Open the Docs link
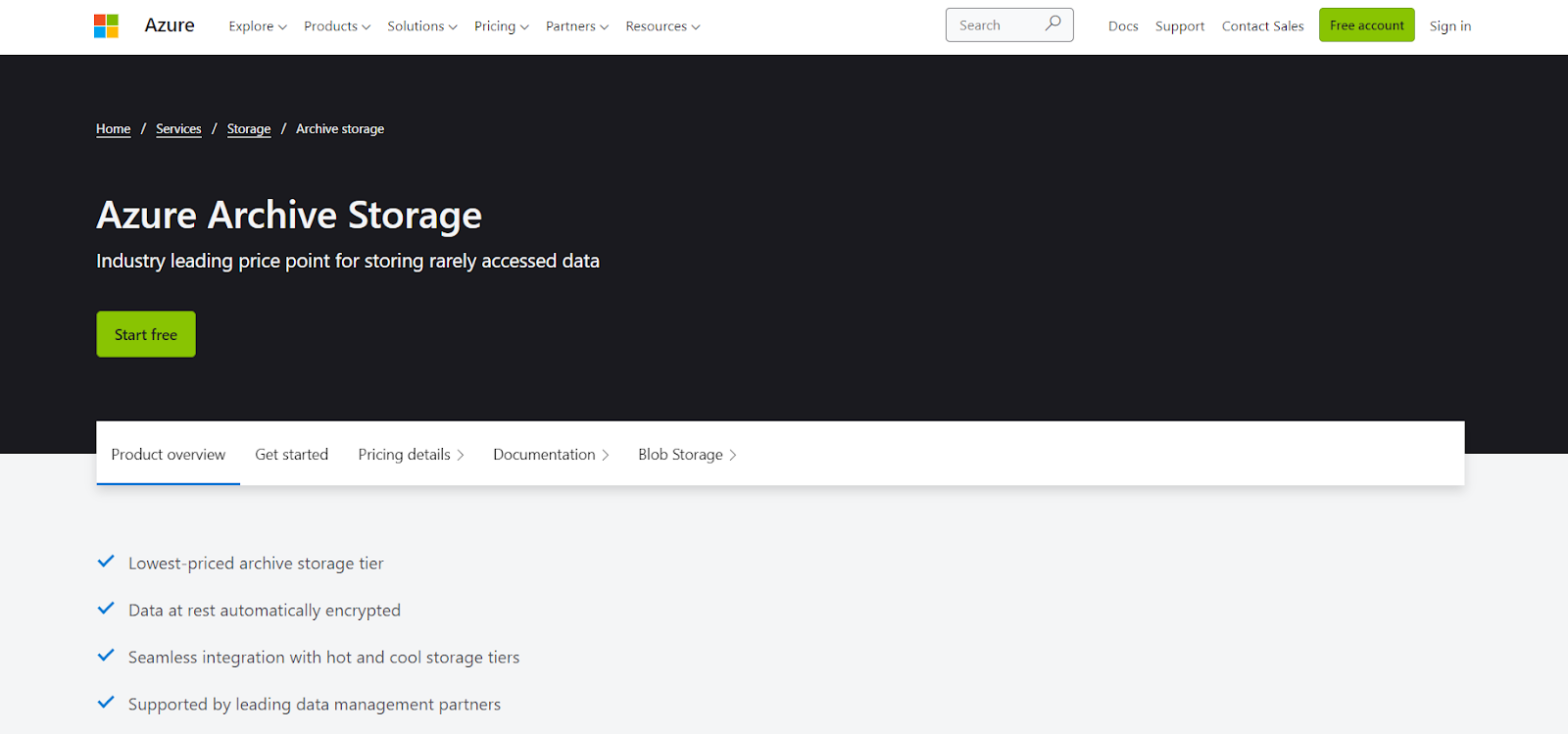The image size is (1568, 734). tap(1123, 26)
